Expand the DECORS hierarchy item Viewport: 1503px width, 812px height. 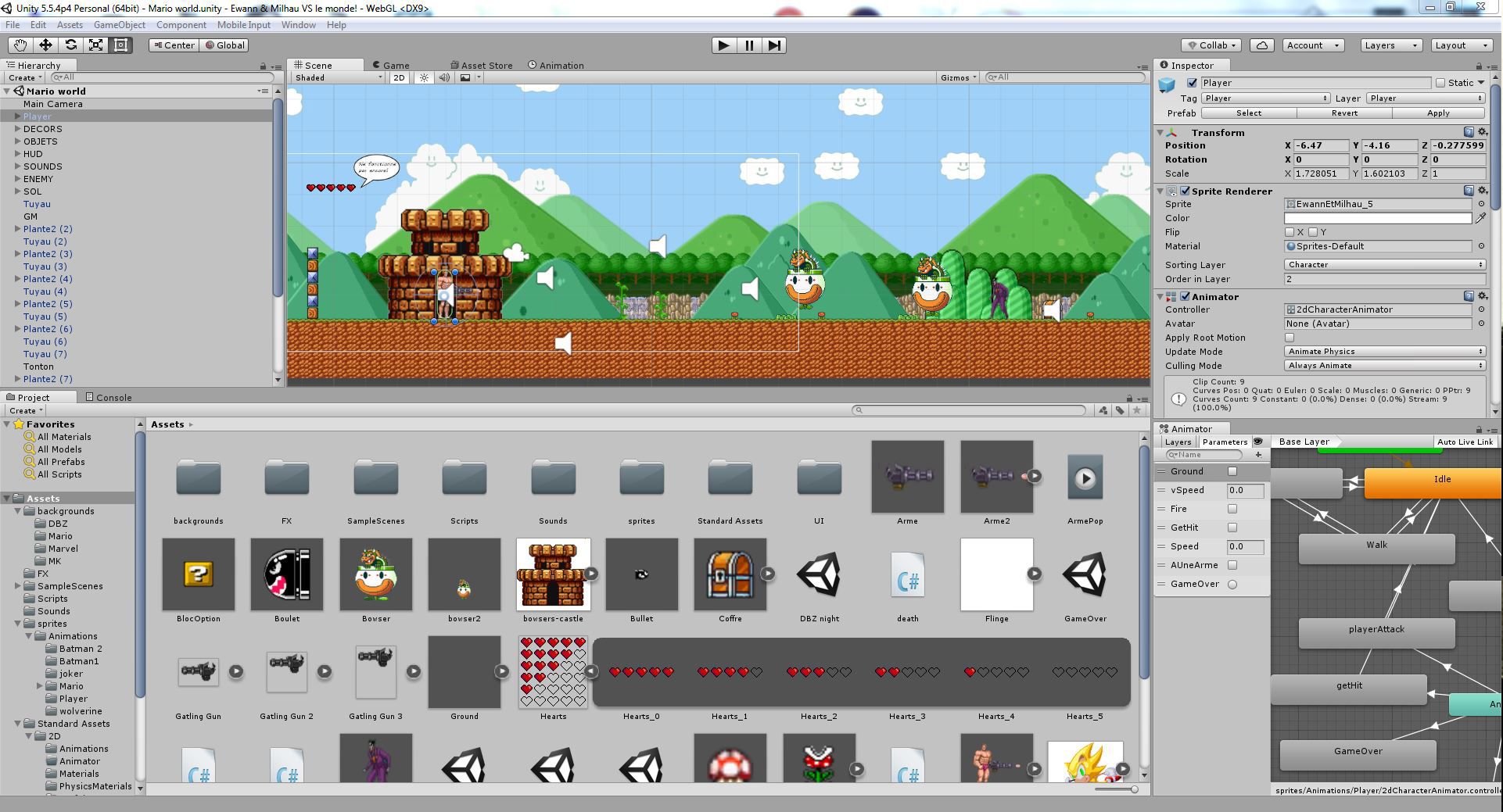[x=17, y=129]
